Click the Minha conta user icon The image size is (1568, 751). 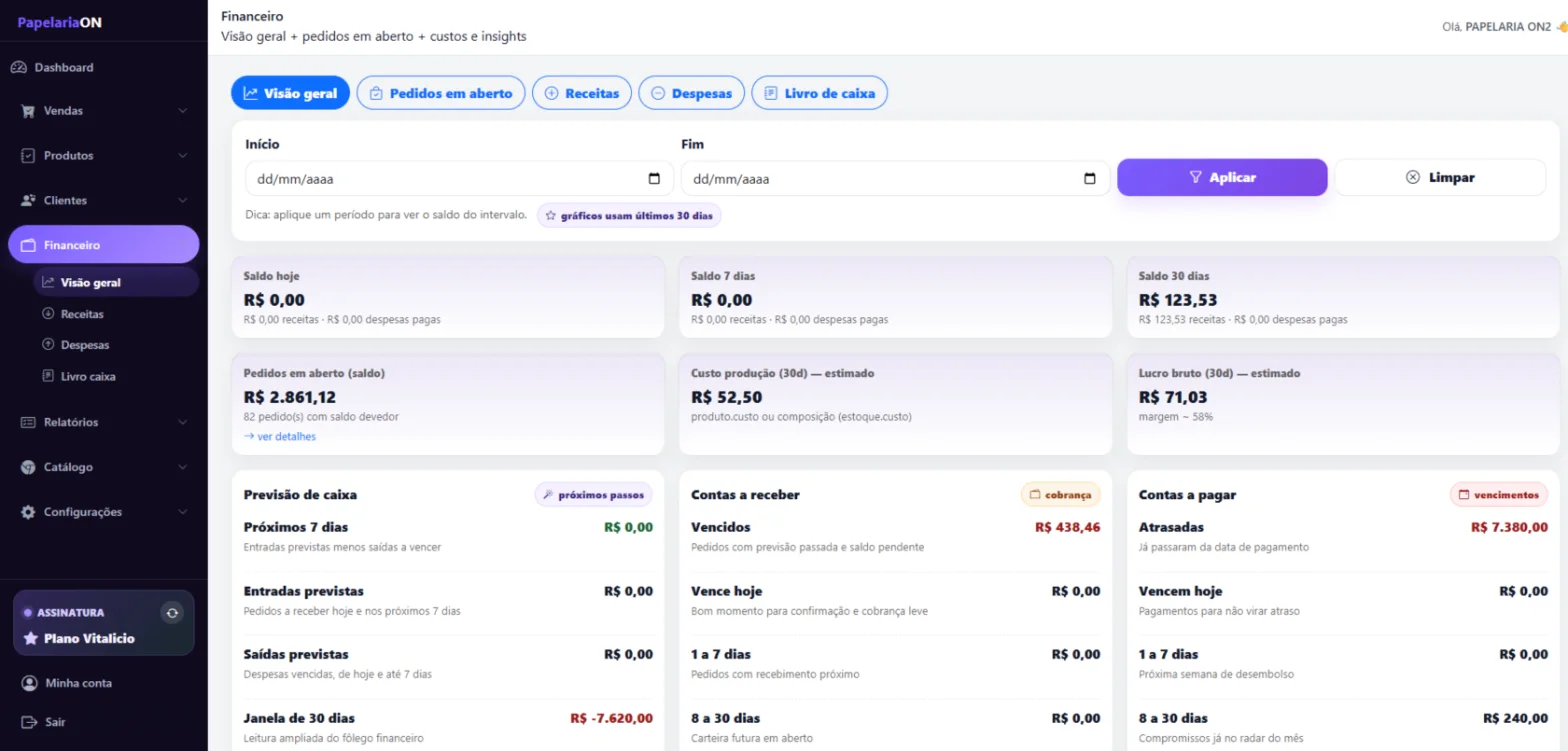coord(29,683)
